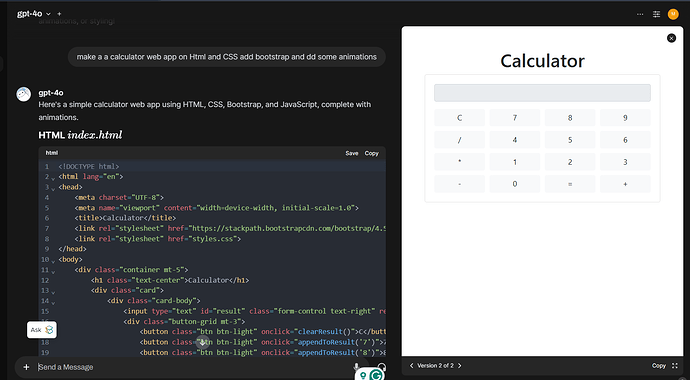Collapse the card div at line 13

(53, 292)
